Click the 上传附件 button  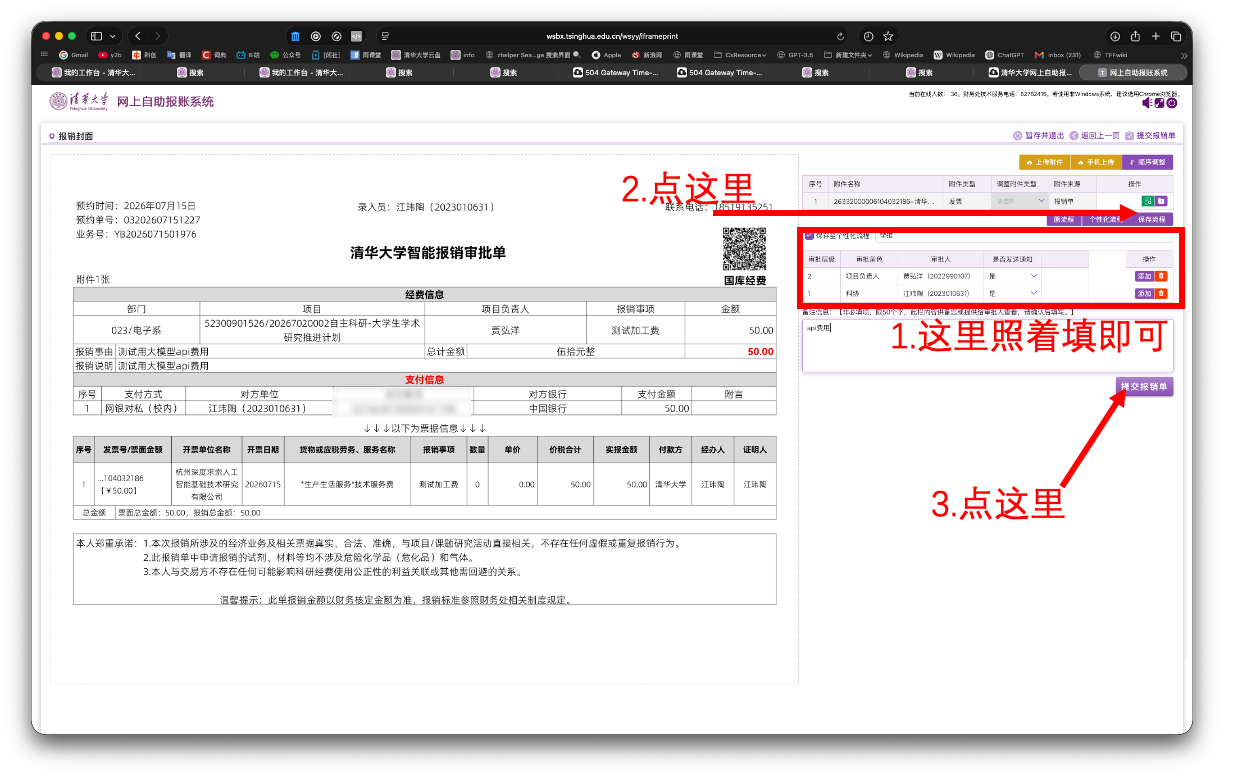tap(1044, 162)
